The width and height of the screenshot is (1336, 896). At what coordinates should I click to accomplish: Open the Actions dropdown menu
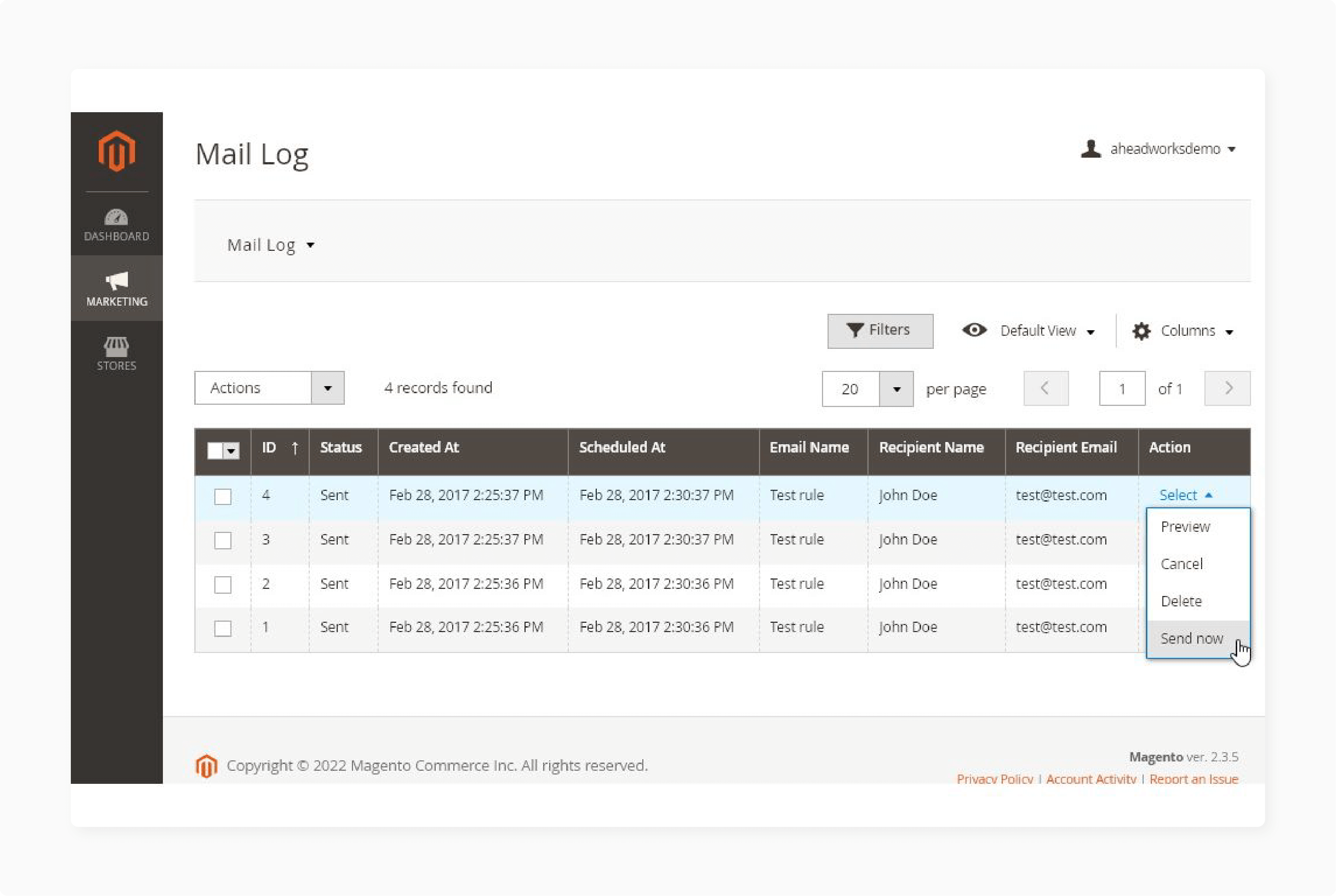click(x=327, y=388)
